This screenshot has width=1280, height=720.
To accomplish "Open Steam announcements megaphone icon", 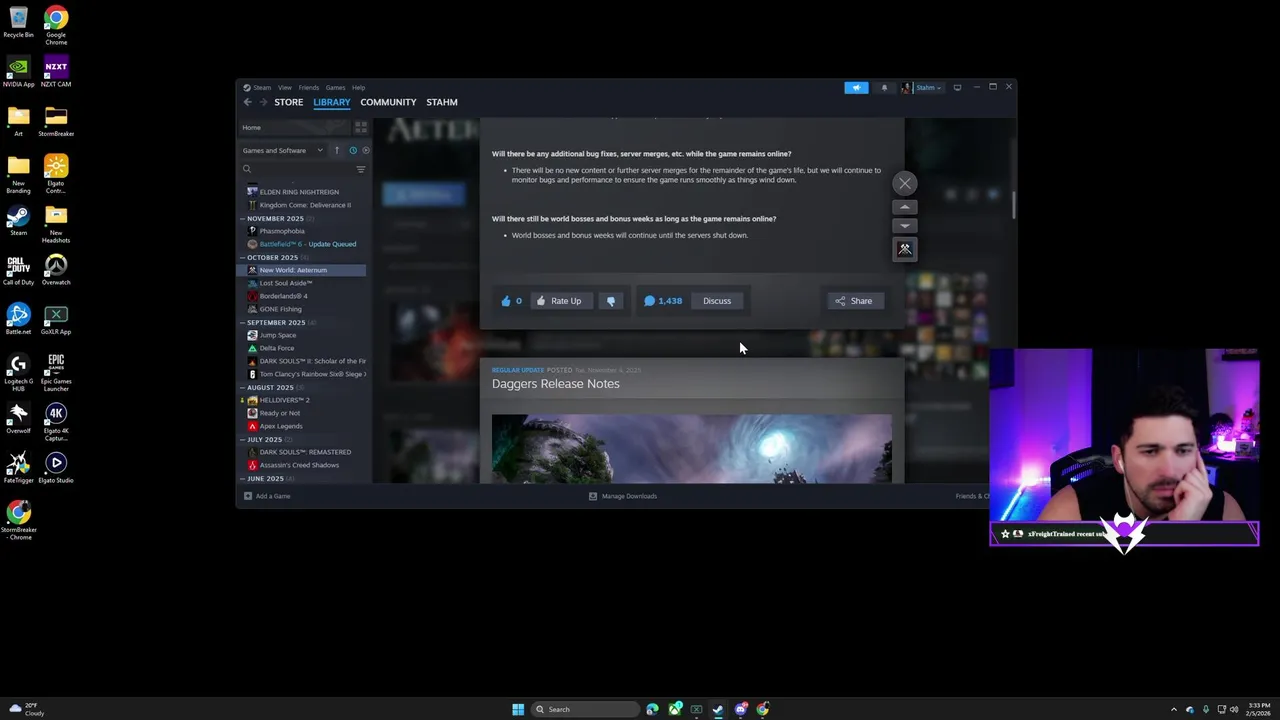I will (856, 87).
